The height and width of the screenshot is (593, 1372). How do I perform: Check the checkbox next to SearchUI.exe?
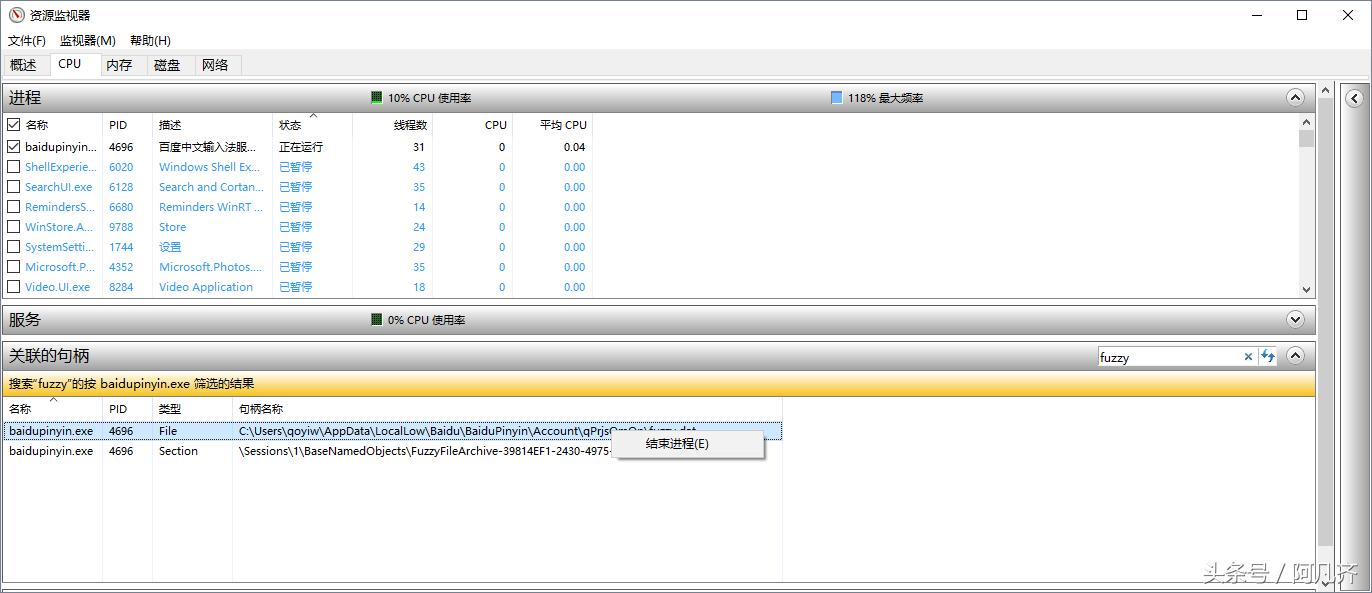tap(14, 187)
